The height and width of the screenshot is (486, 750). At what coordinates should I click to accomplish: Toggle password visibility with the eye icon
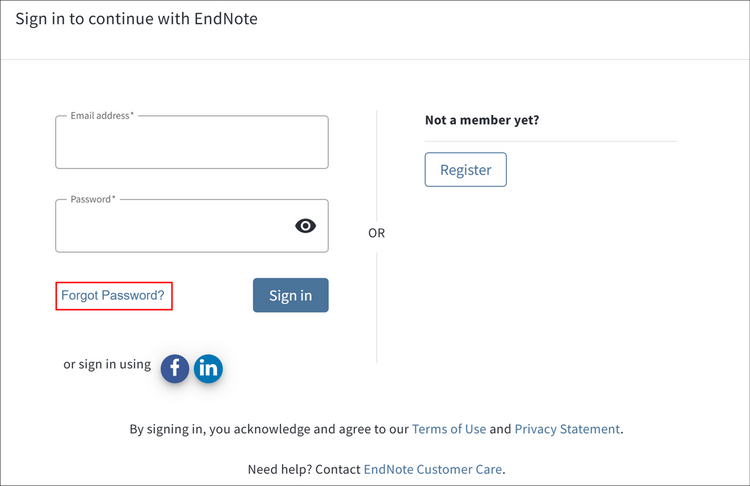(x=305, y=226)
